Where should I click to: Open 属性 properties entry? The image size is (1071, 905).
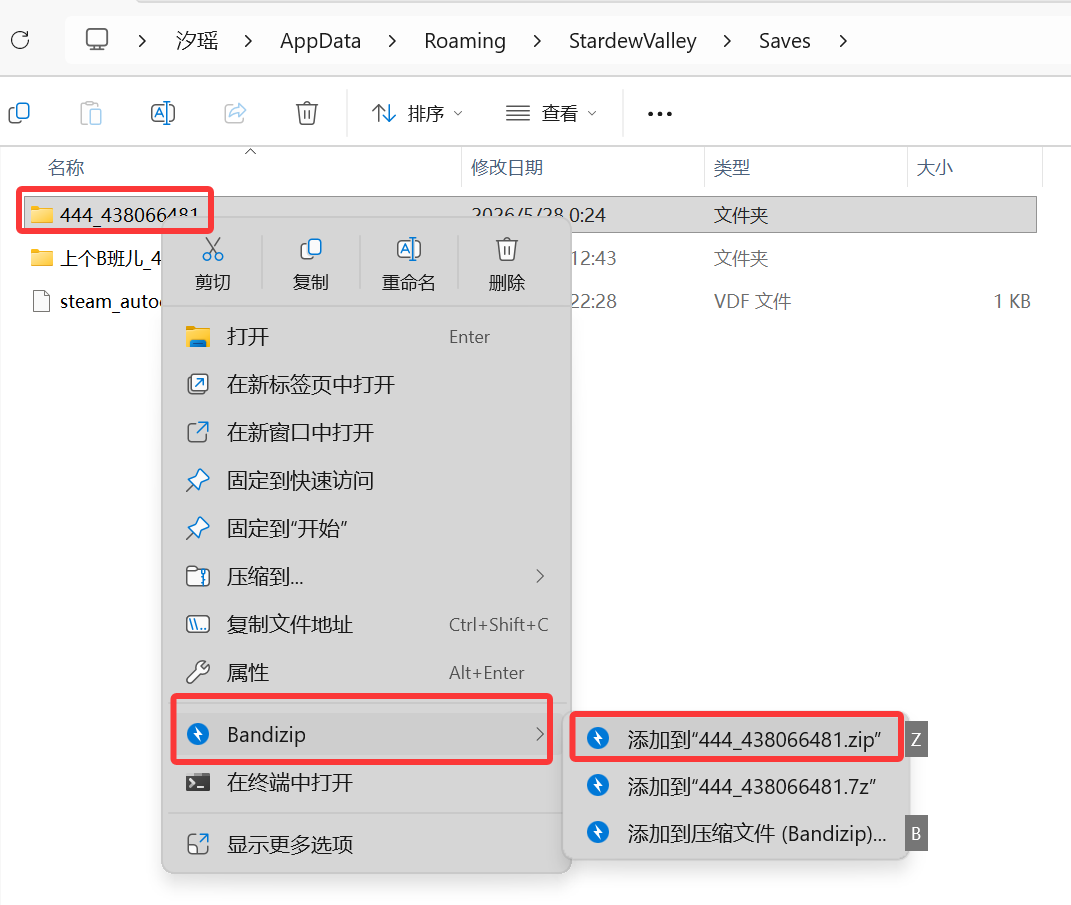point(366,673)
